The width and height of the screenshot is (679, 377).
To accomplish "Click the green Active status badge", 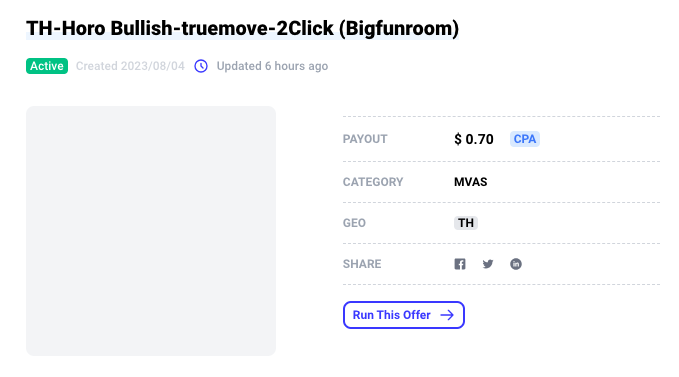I will click(x=47, y=66).
